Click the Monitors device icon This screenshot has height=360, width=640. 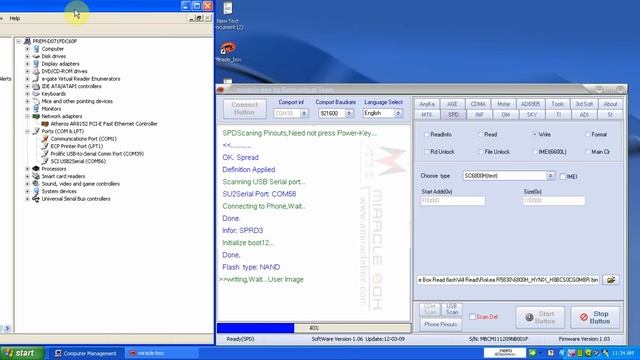36,109
